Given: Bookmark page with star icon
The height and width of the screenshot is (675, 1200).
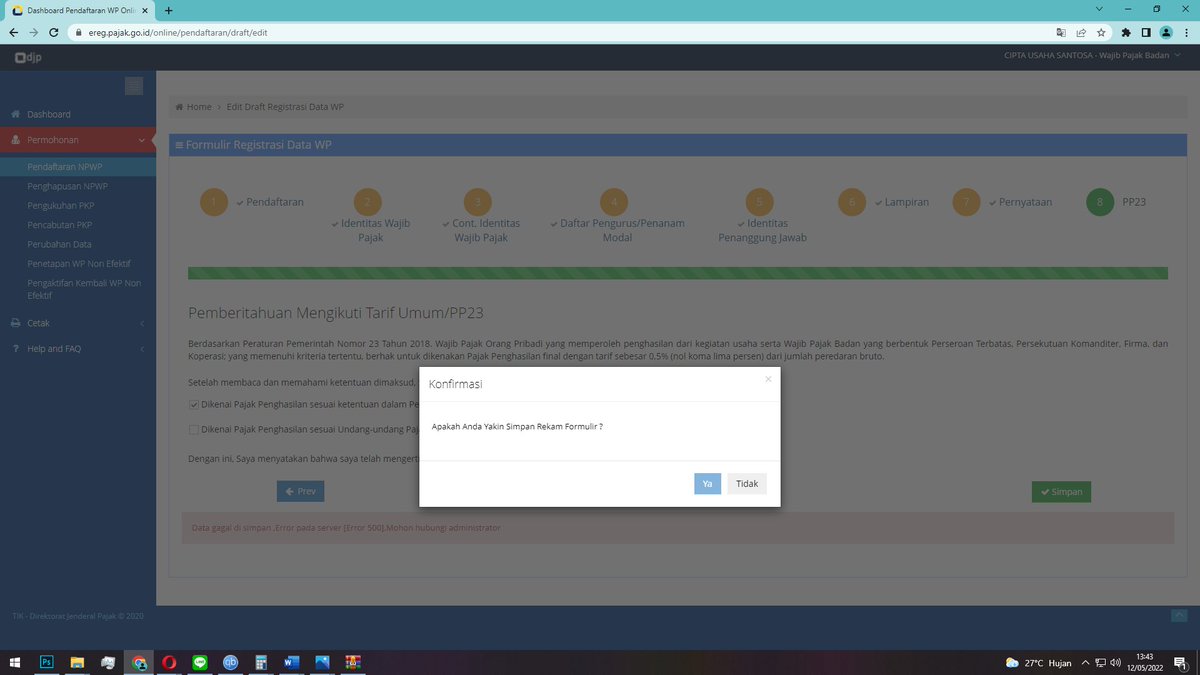Looking at the screenshot, I should pyautogui.click(x=1101, y=32).
